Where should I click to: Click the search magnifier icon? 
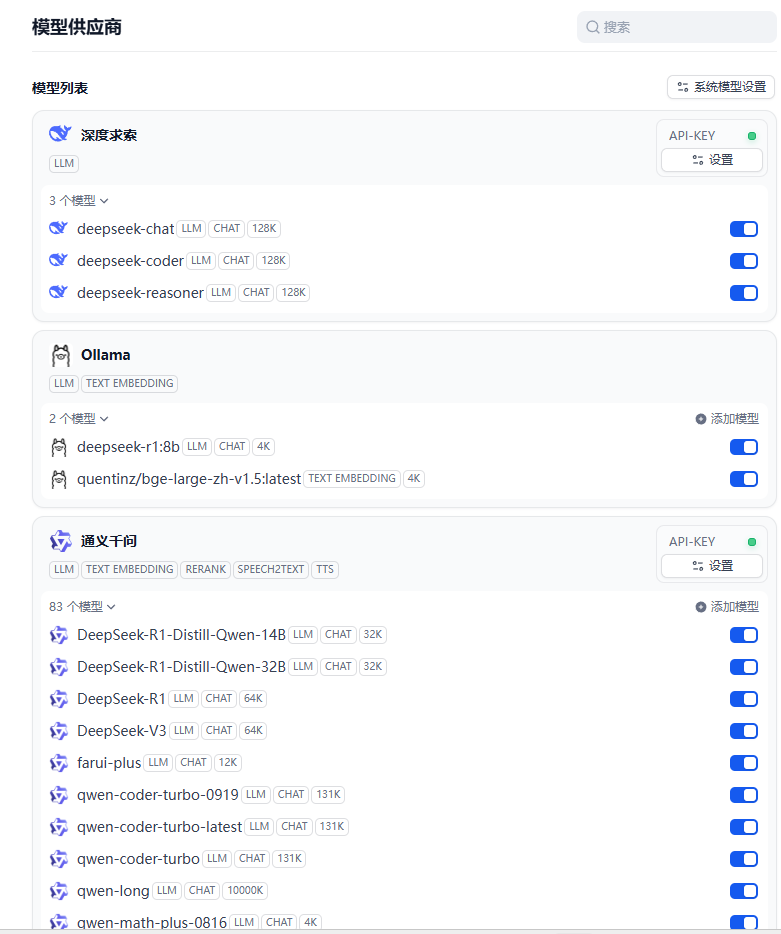[x=592, y=27]
